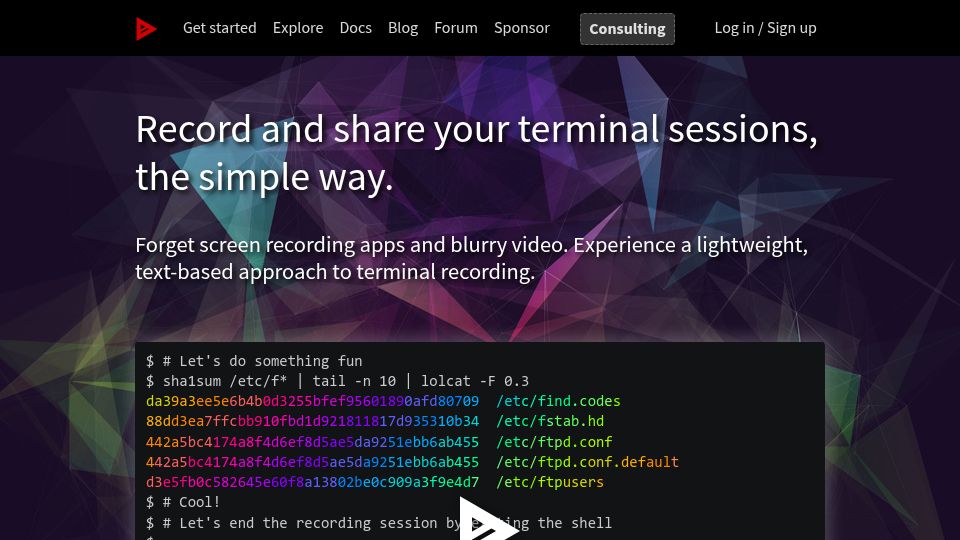Open the Forum link
Viewport: 960px width, 540px height.
coord(456,28)
